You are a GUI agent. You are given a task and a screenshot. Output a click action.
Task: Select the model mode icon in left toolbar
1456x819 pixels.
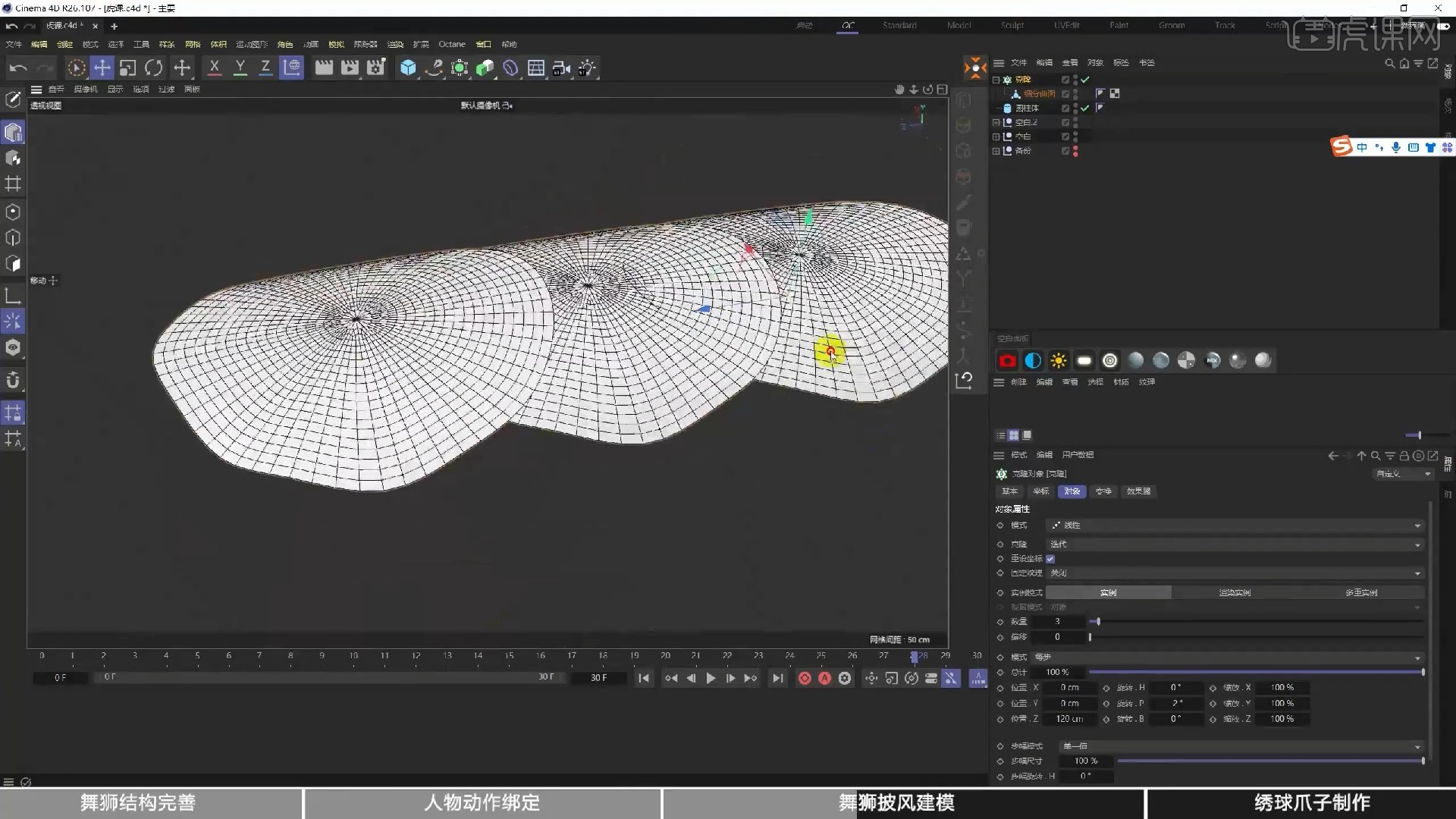(13, 133)
